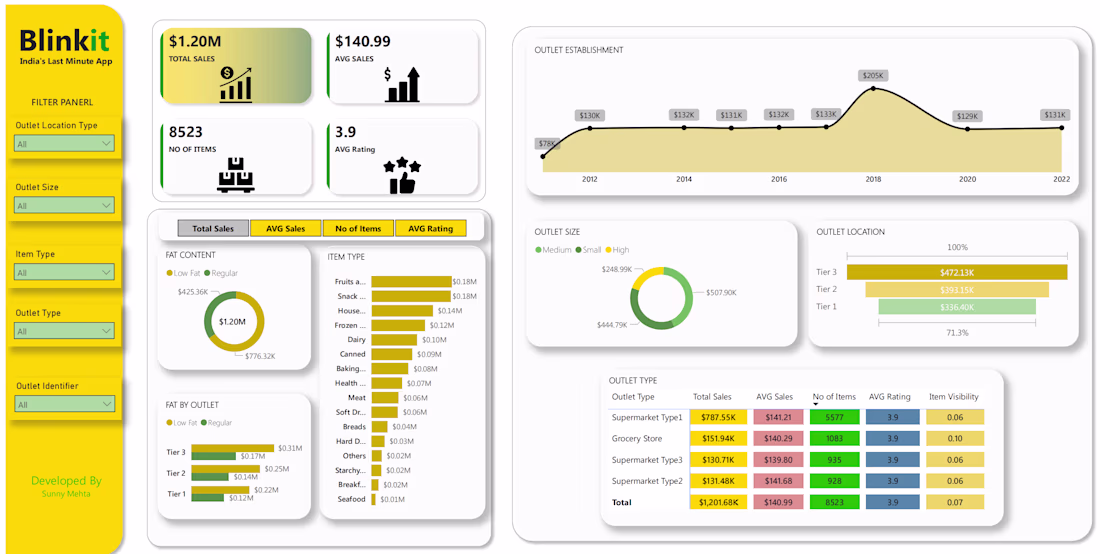Image resolution: width=1100 pixels, height=554 pixels.
Task: Open the Outlet Location Type dropdown
Action: coord(64,144)
